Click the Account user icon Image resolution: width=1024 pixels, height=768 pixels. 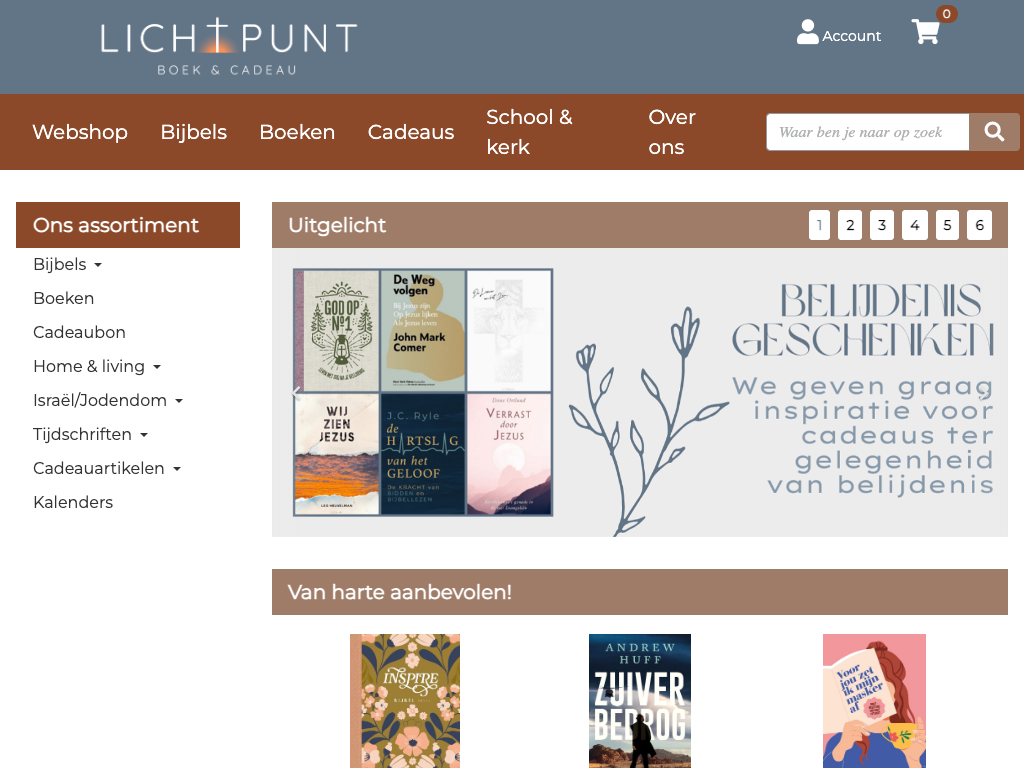coord(807,32)
